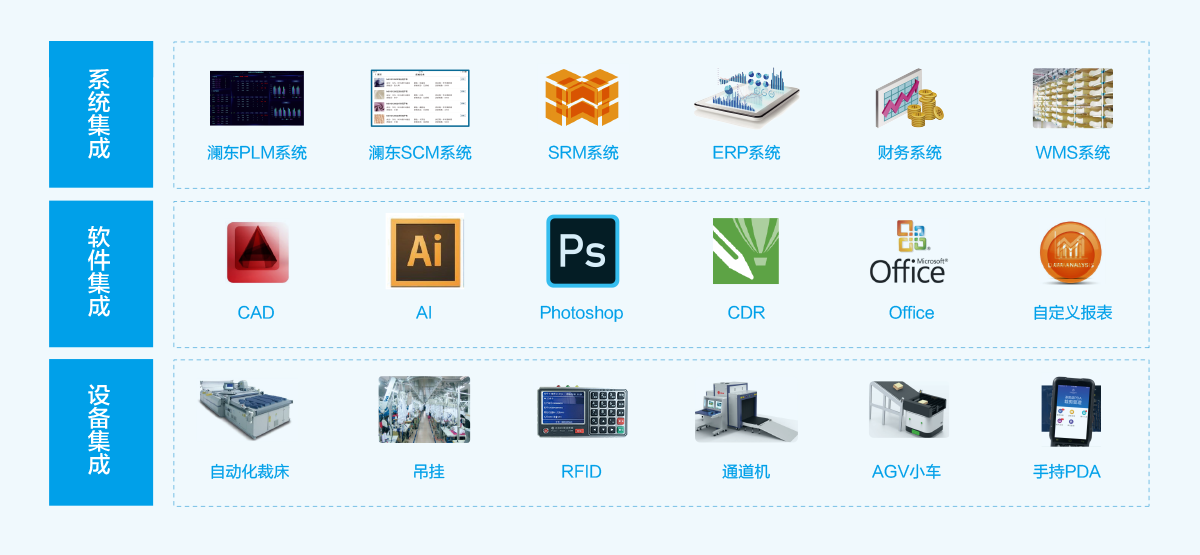This screenshot has height=555, width=1200.
Task: Click the keypad terminal device image
Action: (582, 409)
